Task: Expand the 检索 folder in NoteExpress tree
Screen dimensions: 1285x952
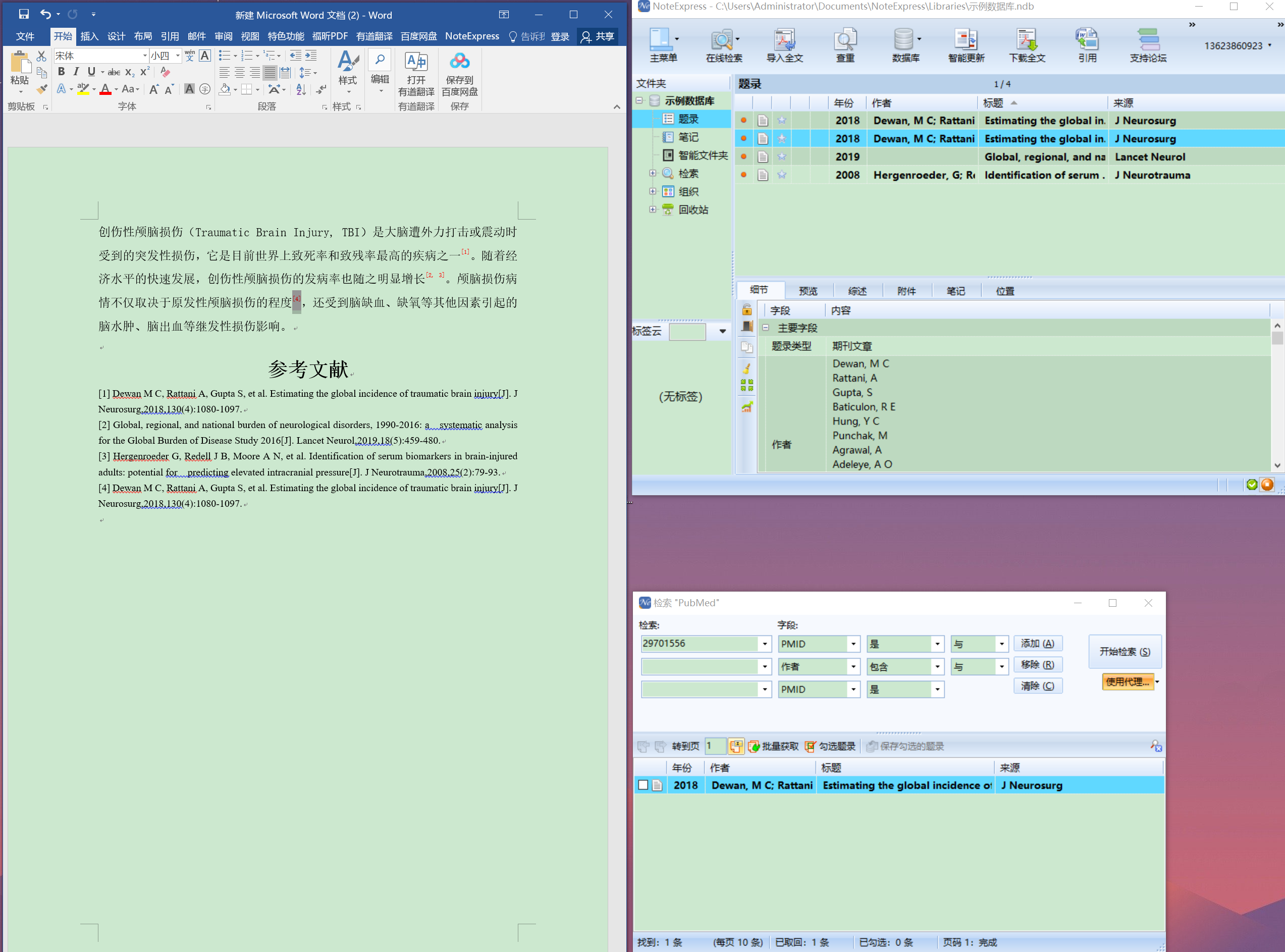Action: (x=652, y=173)
